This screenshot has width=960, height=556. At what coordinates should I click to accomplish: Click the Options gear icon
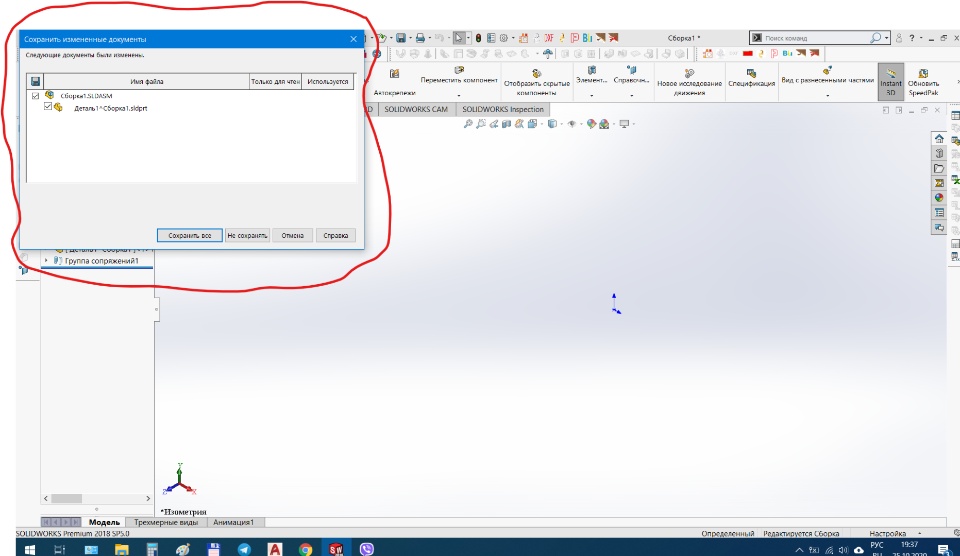pyautogui.click(x=503, y=38)
